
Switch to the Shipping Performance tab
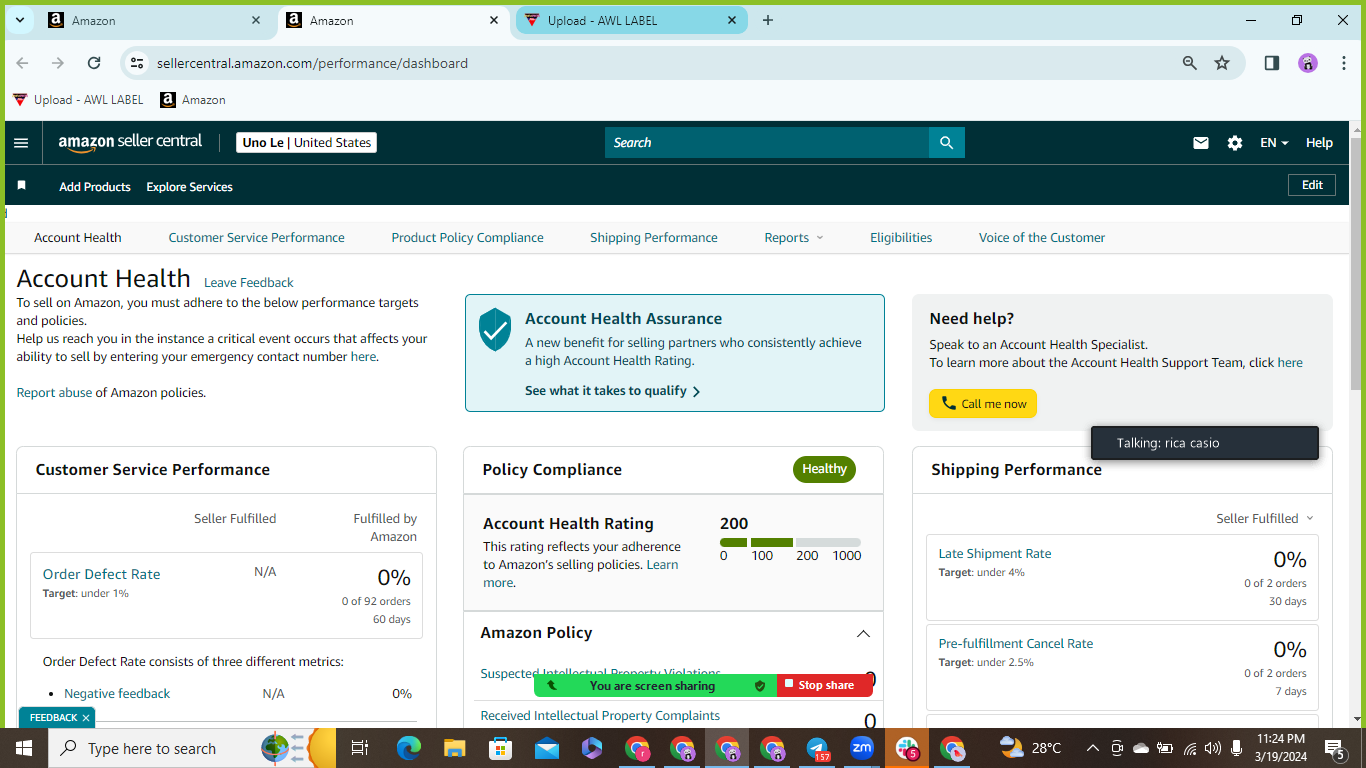[654, 238]
